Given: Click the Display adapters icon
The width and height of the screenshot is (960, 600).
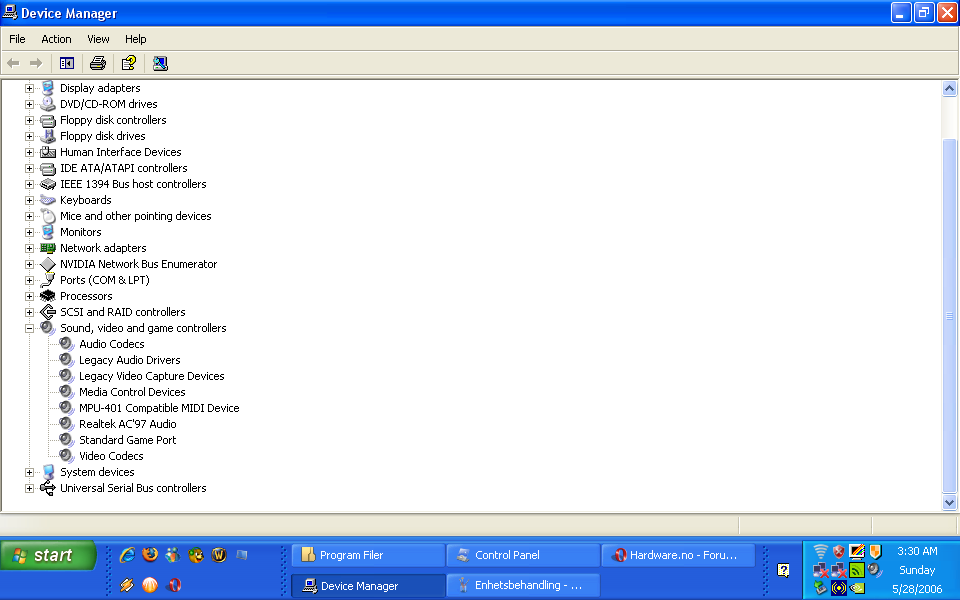Looking at the screenshot, I should point(48,88).
